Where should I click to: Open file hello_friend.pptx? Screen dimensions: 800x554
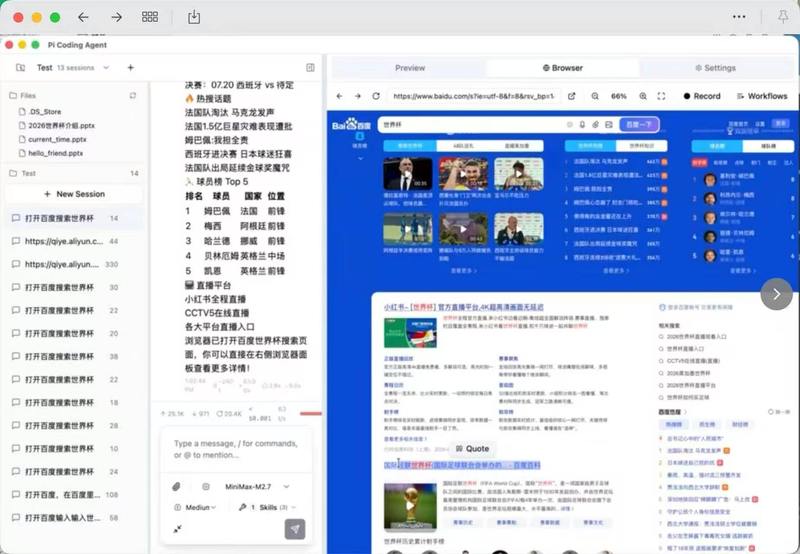point(55,153)
